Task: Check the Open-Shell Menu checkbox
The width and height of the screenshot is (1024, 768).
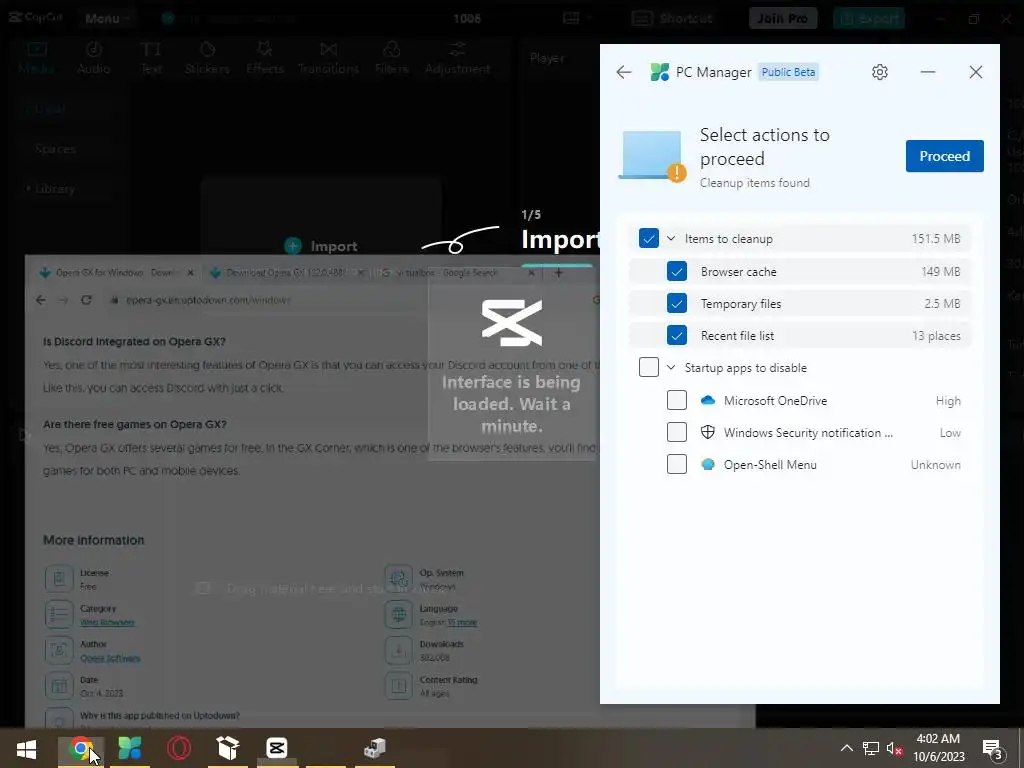Action: (677, 464)
